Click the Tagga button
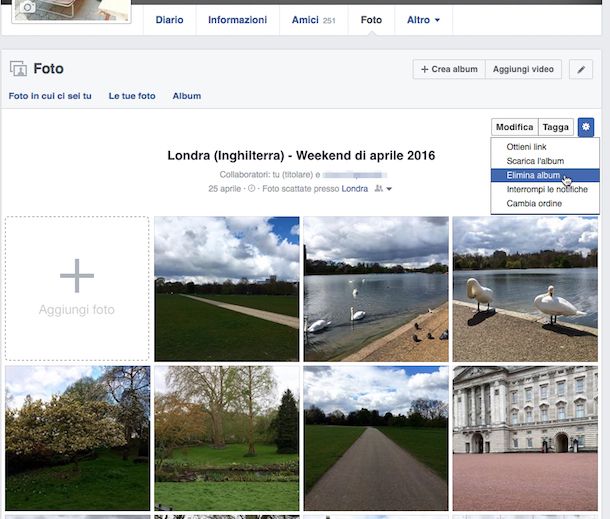Viewport: 610px width, 519px height. pyautogui.click(x=555, y=127)
